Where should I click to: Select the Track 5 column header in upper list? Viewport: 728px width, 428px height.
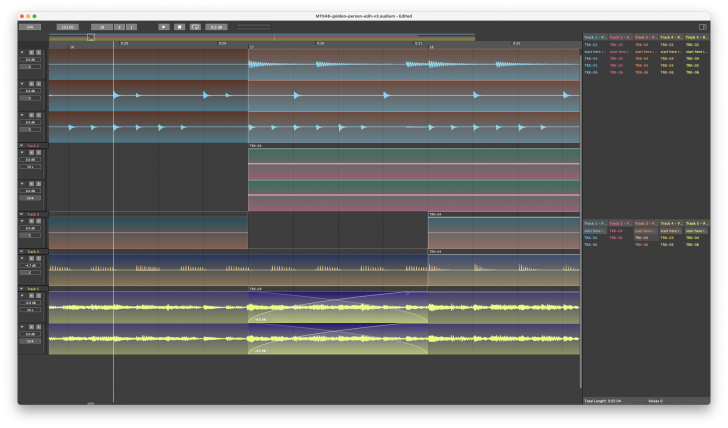696,37
